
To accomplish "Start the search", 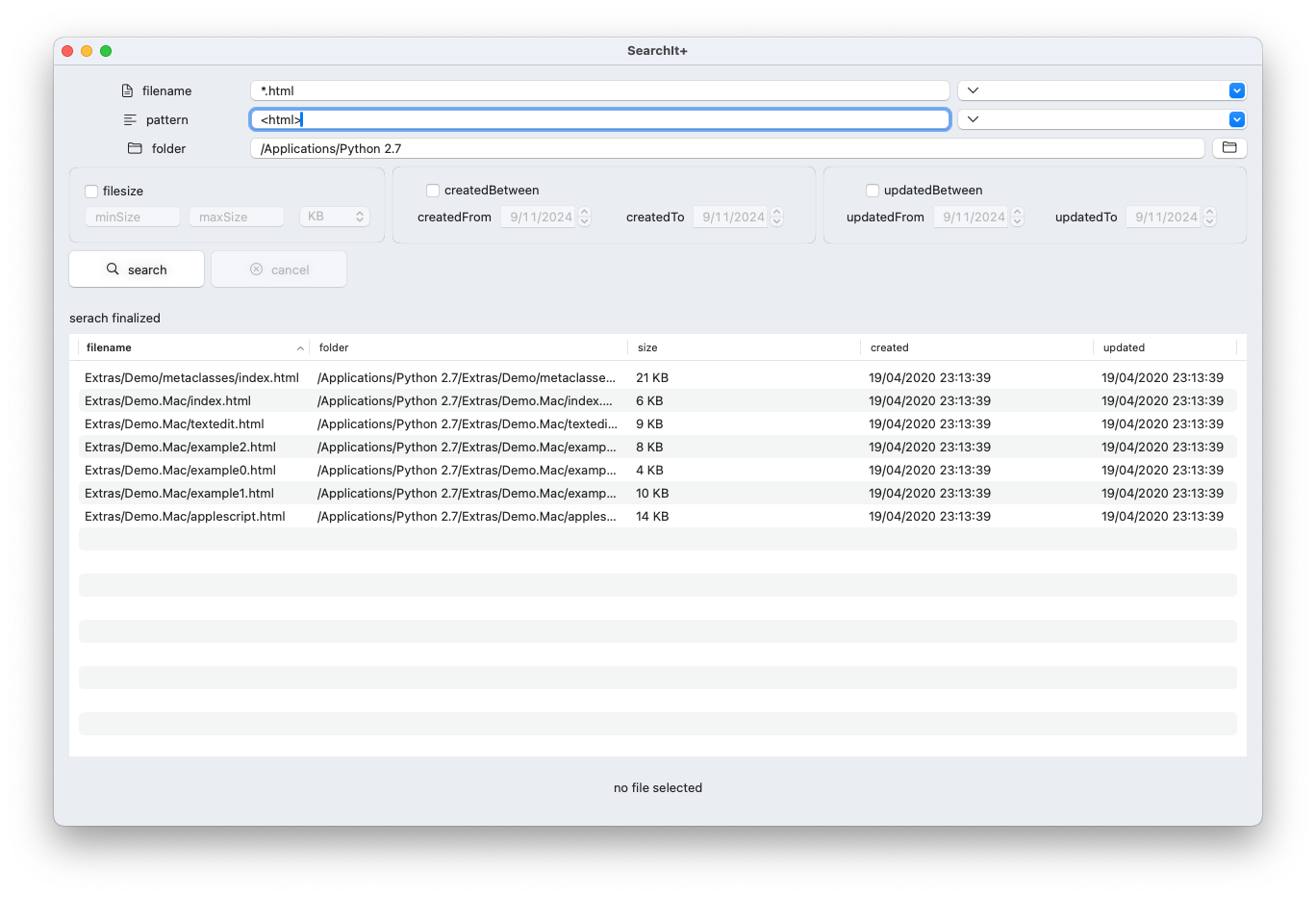I will pyautogui.click(x=136, y=269).
